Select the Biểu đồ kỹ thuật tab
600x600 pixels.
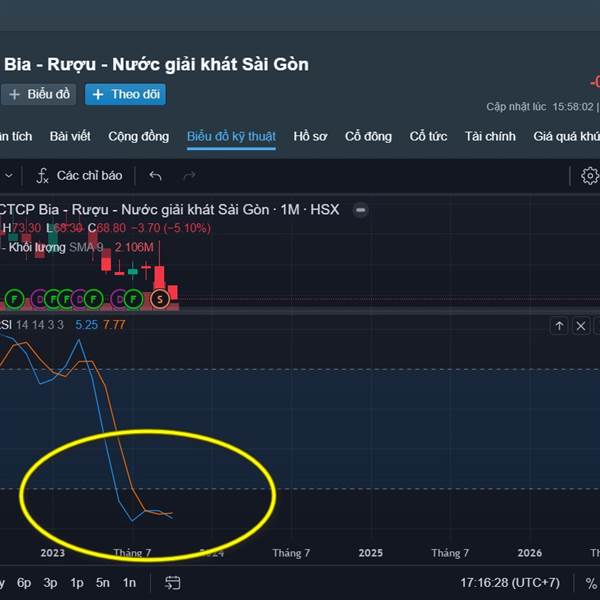[232, 137]
